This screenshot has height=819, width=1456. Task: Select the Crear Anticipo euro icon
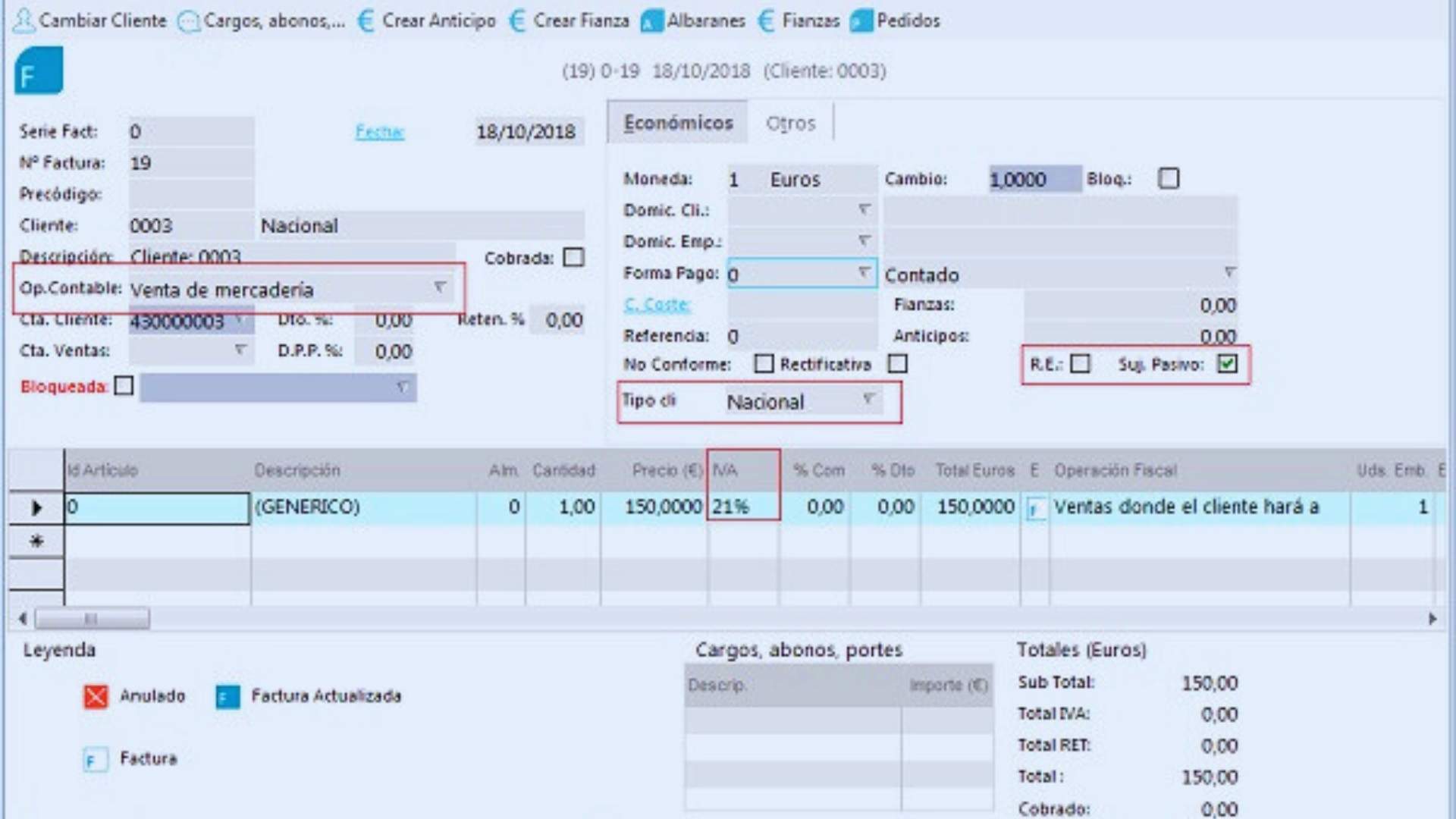click(x=366, y=20)
